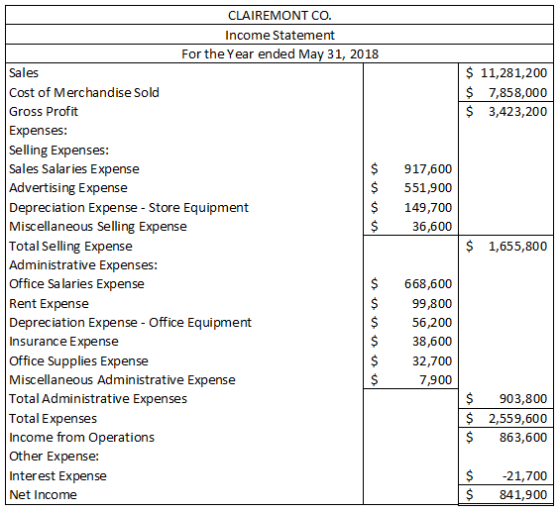This screenshot has width=560, height=512.
Task: Select Miscellaneous Selling Expense label
Action: 98,226
